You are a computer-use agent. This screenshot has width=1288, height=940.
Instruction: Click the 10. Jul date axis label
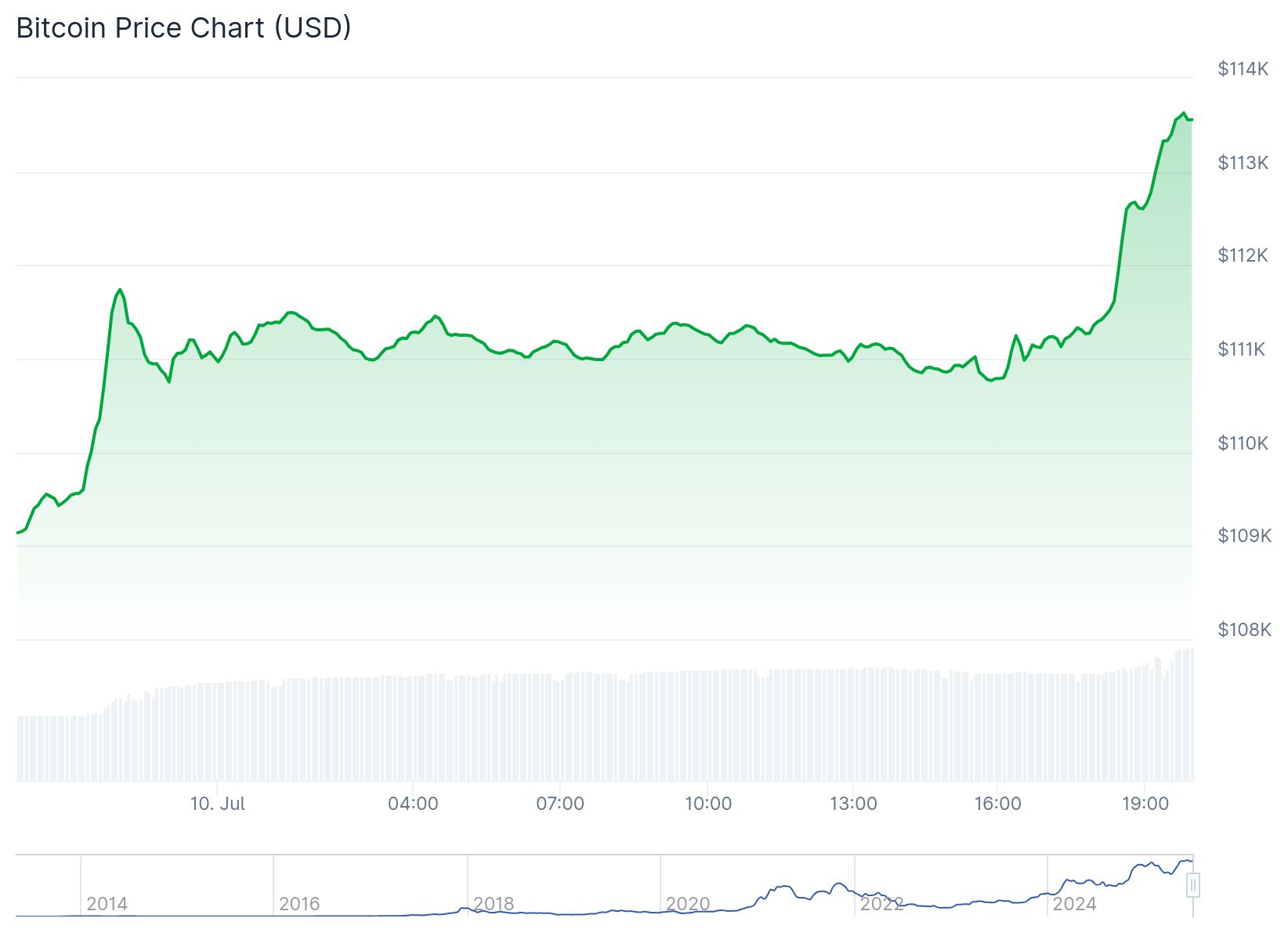click(x=218, y=804)
